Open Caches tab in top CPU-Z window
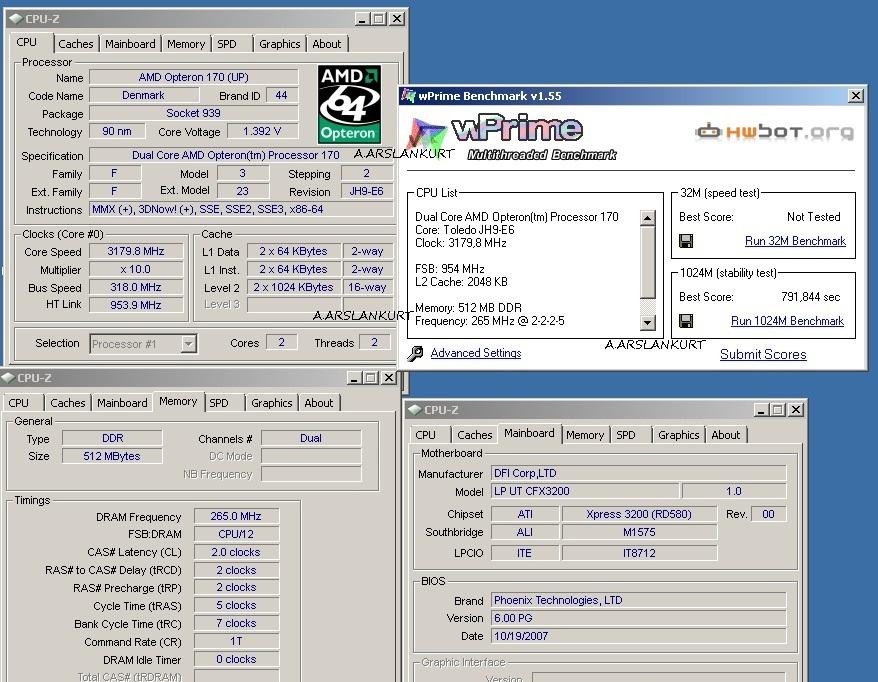The height and width of the screenshot is (682, 878). (76, 44)
